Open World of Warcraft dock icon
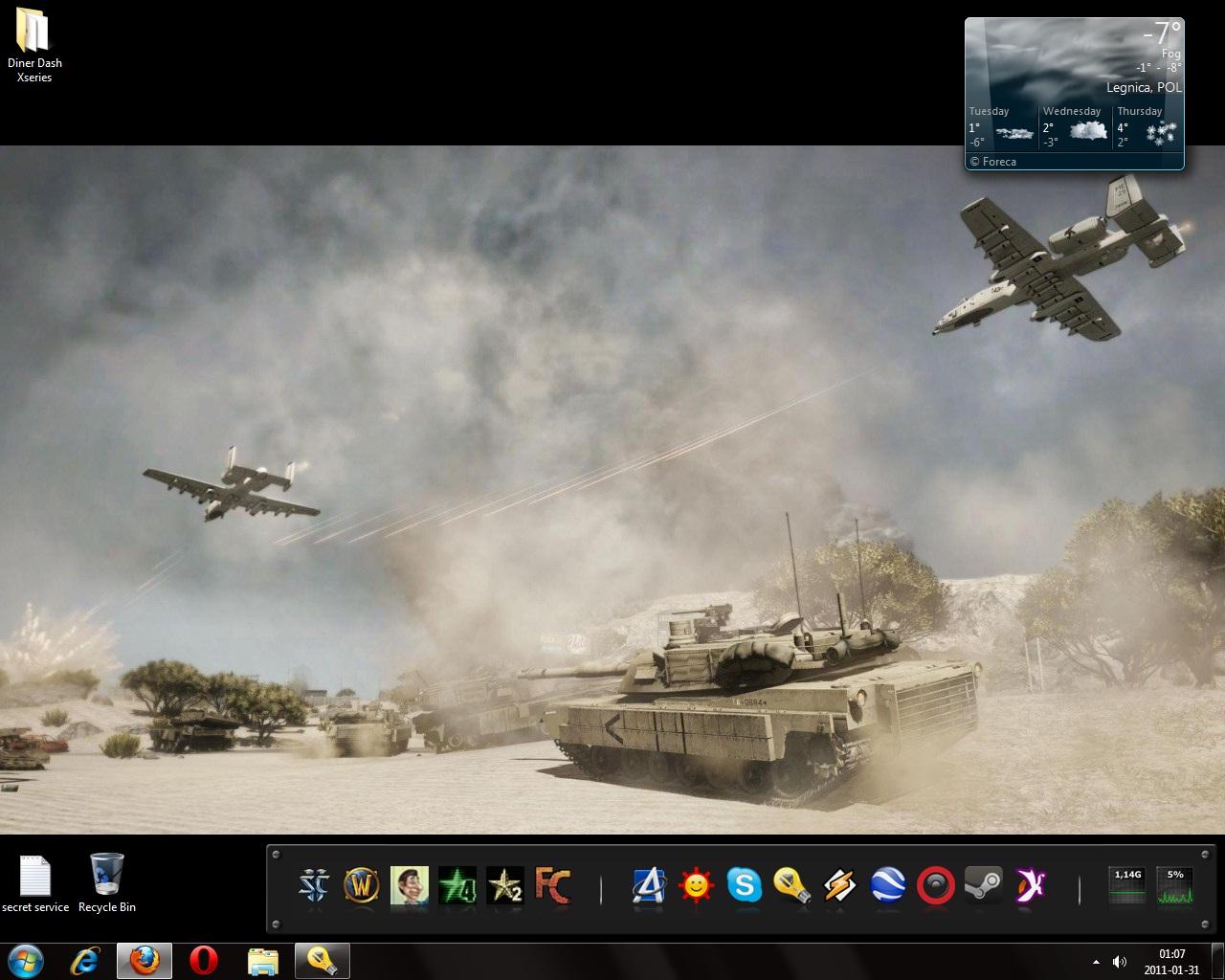Image resolution: width=1225 pixels, height=980 pixels. [x=362, y=886]
